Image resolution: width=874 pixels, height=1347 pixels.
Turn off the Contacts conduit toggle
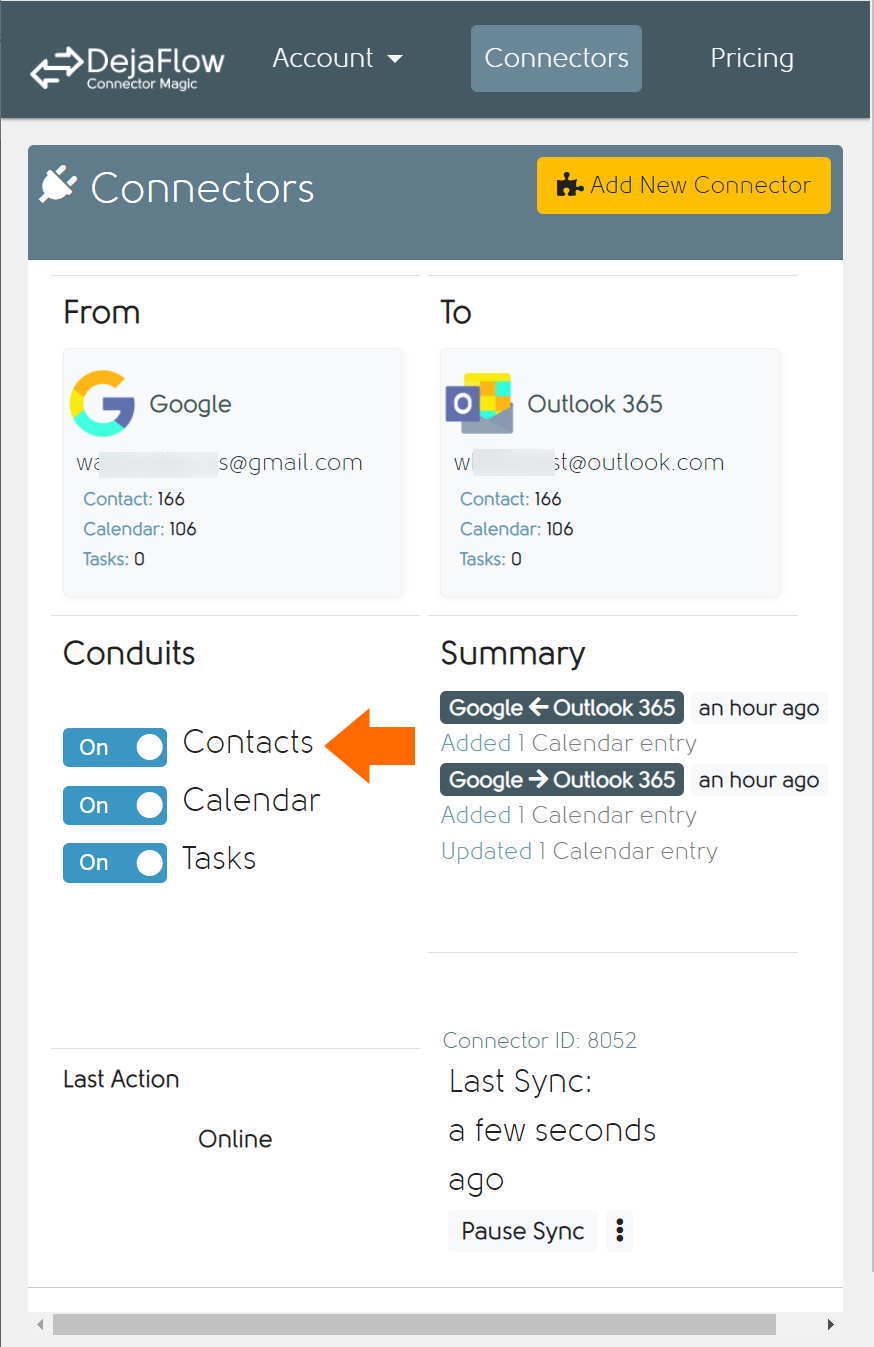tap(115, 747)
